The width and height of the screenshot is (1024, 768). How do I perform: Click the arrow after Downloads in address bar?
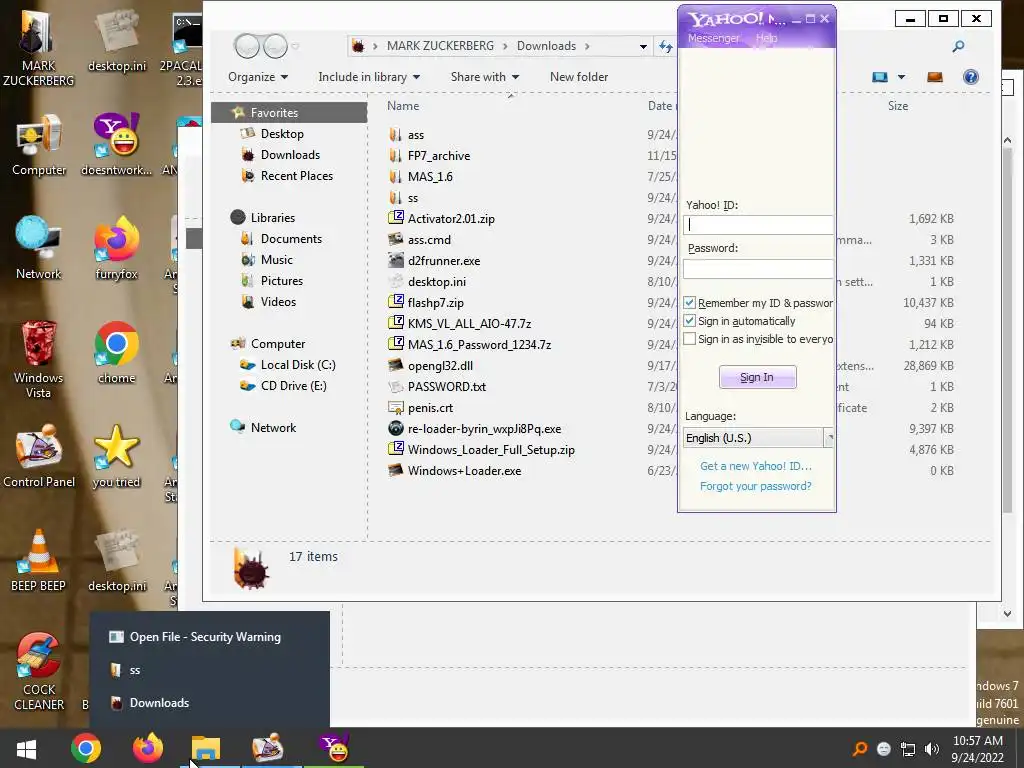pyautogui.click(x=587, y=46)
